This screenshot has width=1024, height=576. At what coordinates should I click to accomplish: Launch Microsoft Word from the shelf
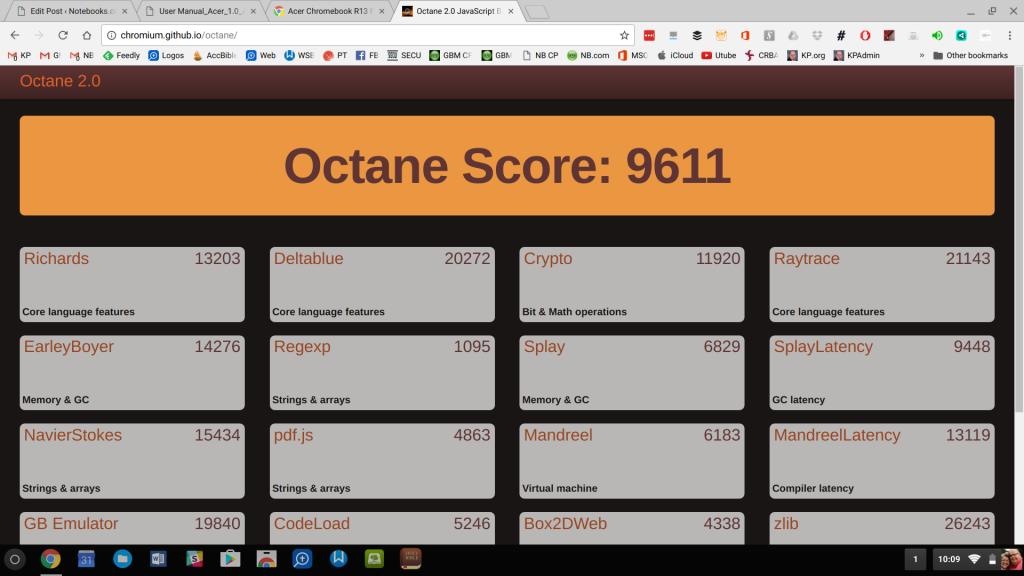point(158,559)
